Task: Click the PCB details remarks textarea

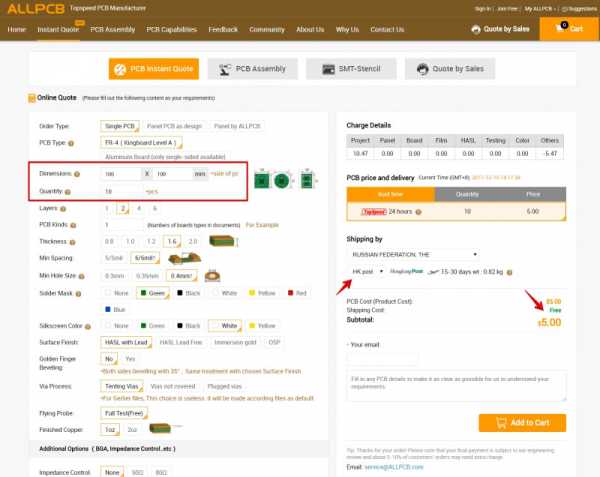Action: click(457, 386)
